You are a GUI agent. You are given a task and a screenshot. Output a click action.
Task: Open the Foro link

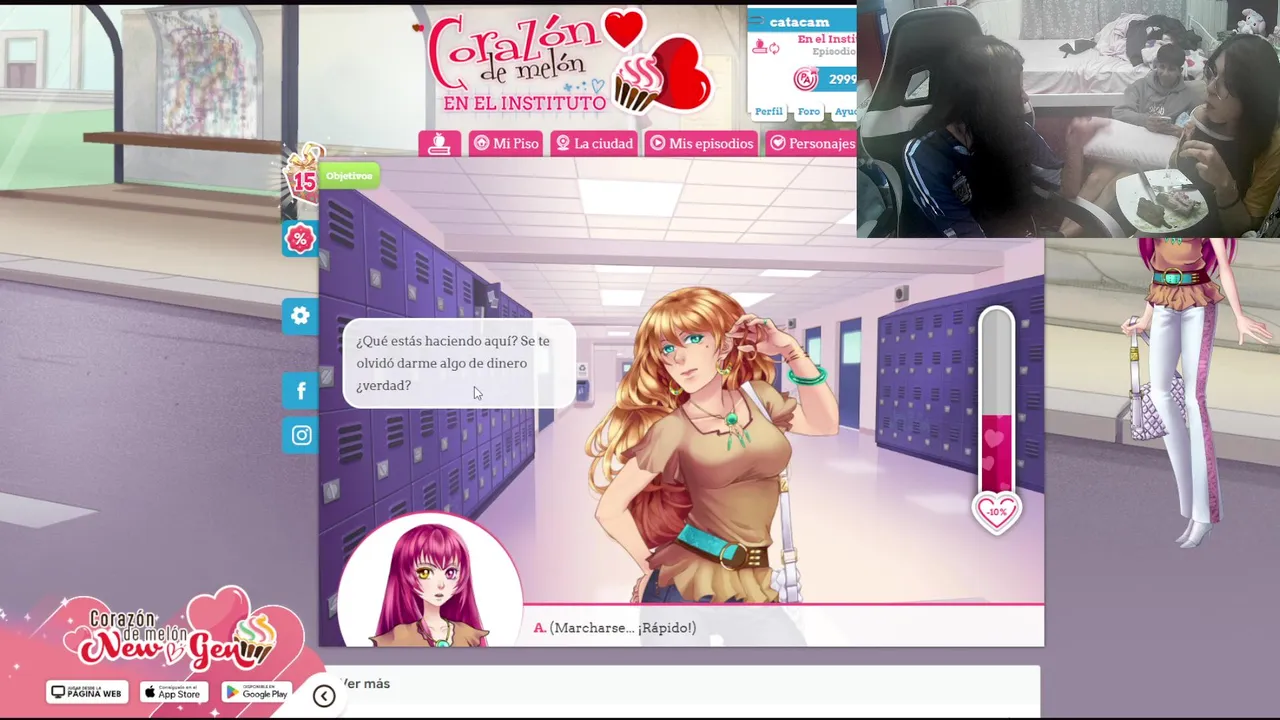pyautogui.click(x=809, y=111)
